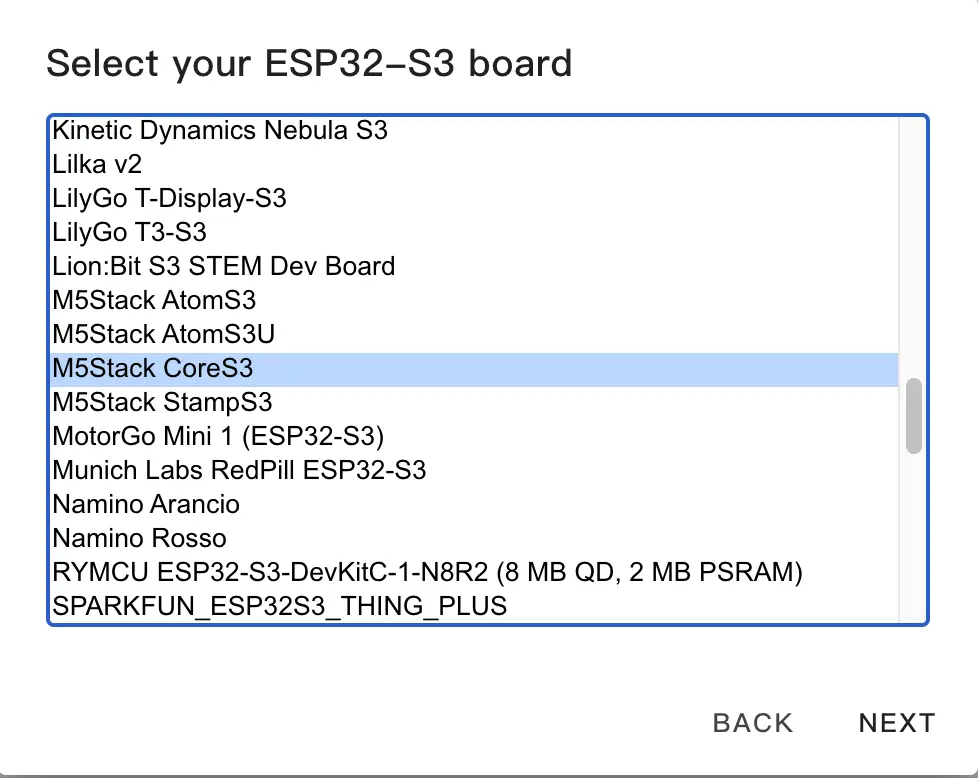Viewport: 978px width, 778px height.
Task: Pick M5Stack StampS3 from the list
Action: tap(162, 402)
